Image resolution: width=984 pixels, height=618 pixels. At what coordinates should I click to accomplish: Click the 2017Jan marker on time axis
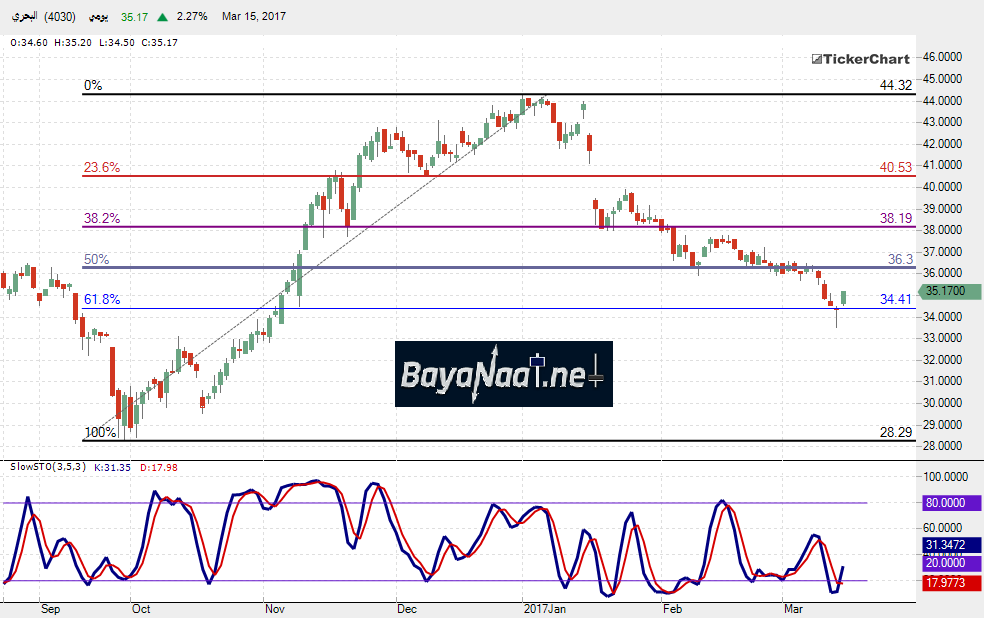click(x=545, y=607)
